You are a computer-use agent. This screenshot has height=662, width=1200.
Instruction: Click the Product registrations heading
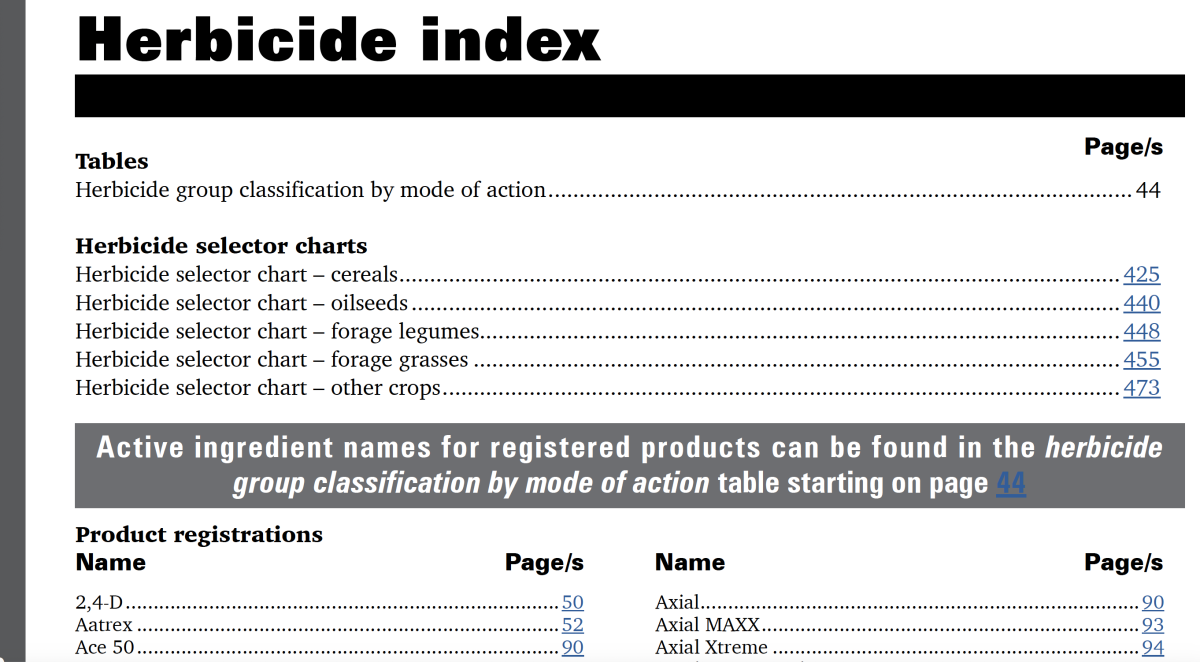[x=199, y=535]
